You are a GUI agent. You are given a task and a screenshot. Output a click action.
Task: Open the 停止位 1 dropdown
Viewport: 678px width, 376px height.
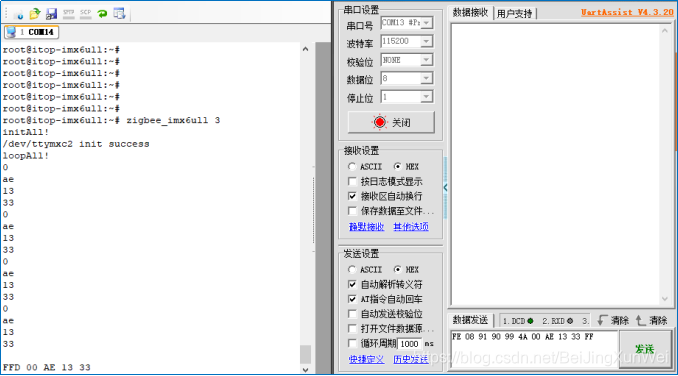pos(427,97)
